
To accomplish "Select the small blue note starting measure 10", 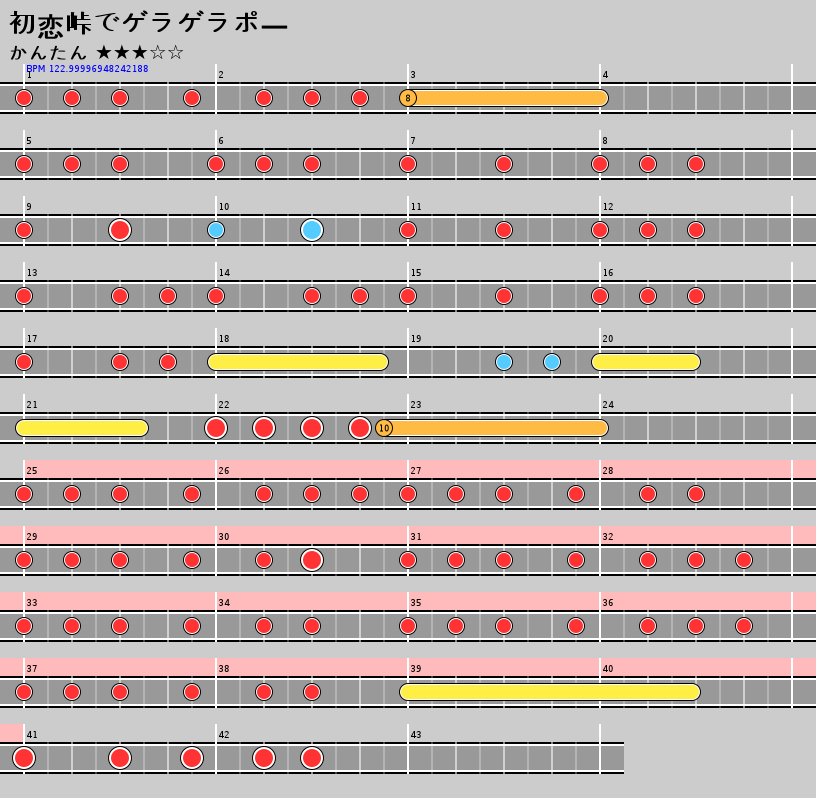I will pos(216,230).
